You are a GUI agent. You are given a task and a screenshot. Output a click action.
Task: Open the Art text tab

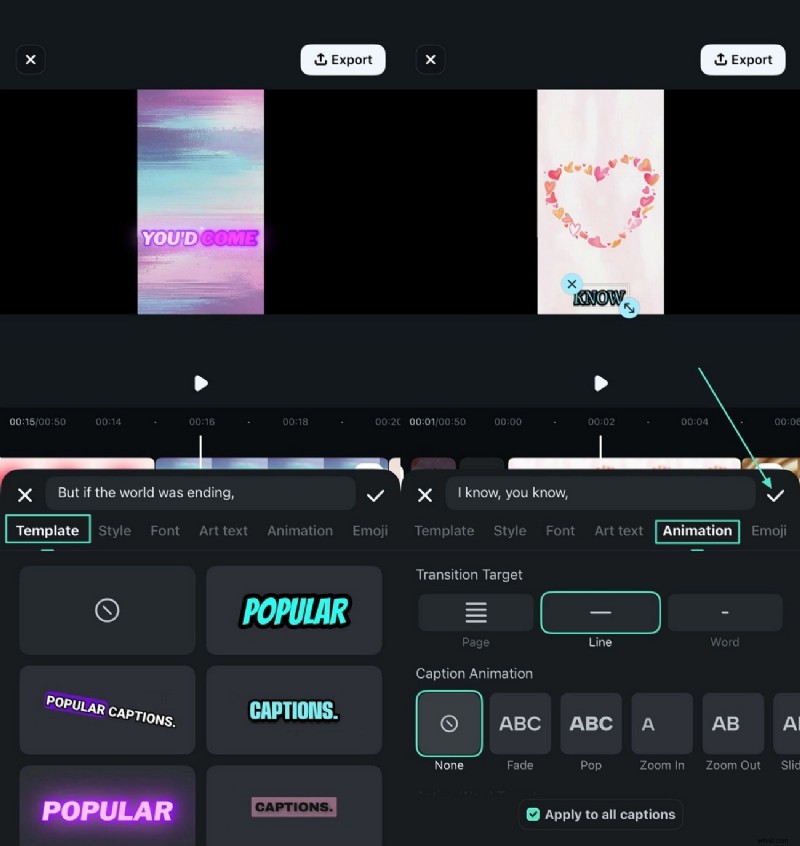(223, 531)
